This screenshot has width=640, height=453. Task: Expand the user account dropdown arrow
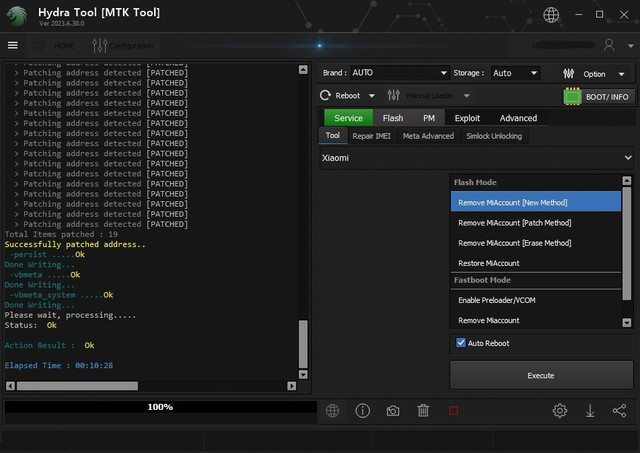pyautogui.click(x=631, y=46)
